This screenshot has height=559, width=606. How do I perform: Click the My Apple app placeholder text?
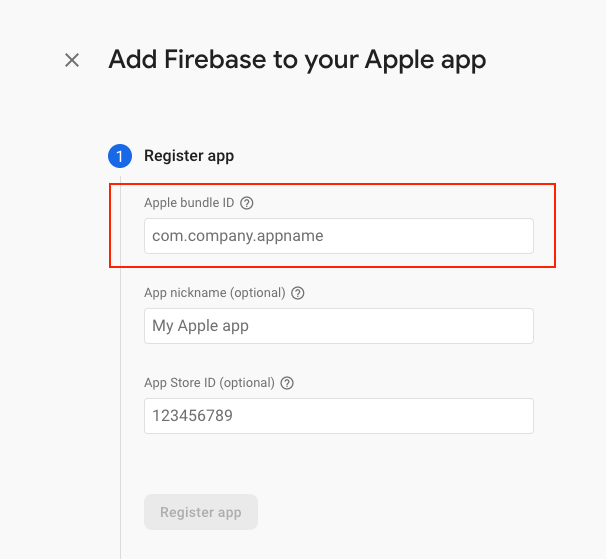[200, 326]
